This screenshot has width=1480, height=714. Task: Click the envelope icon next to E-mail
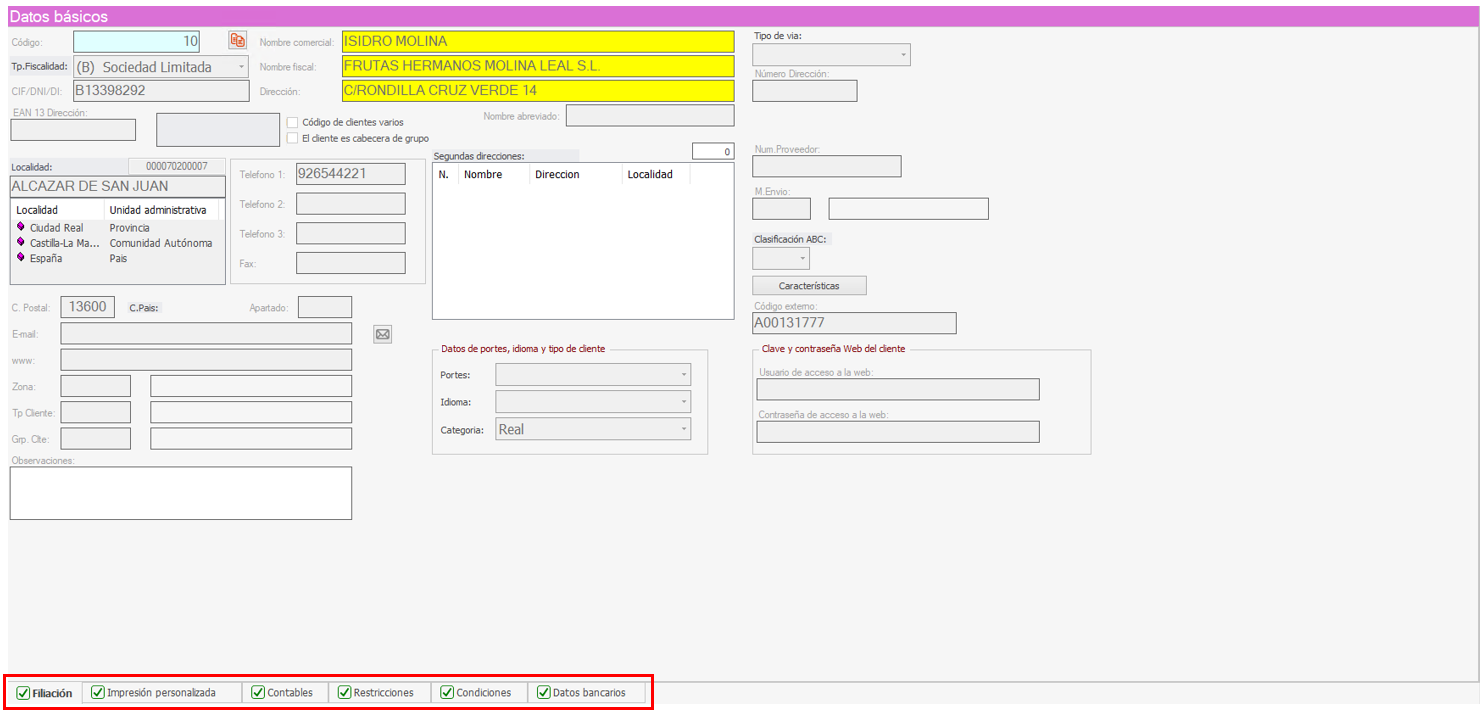pos(382,334)
